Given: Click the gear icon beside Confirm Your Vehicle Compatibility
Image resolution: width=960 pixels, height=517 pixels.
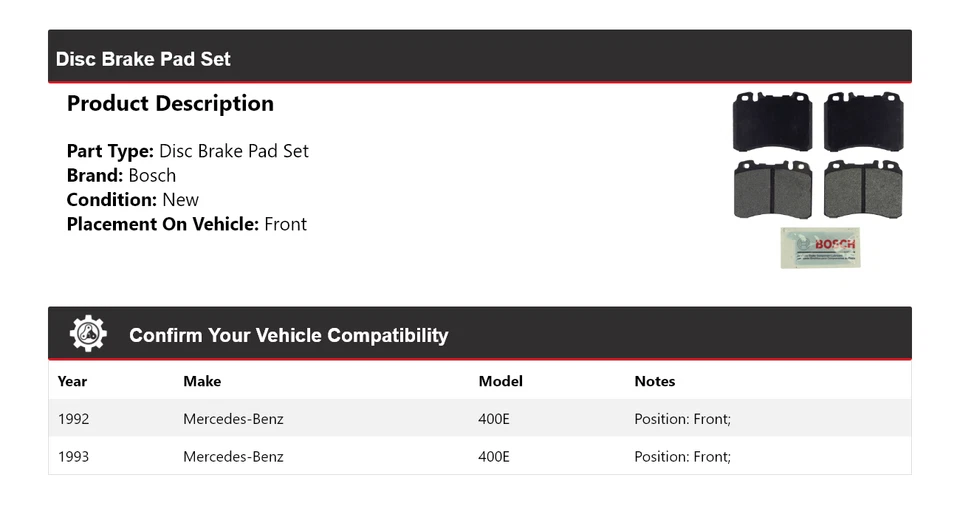Looking at the screenshot, I should coord(88,334).
